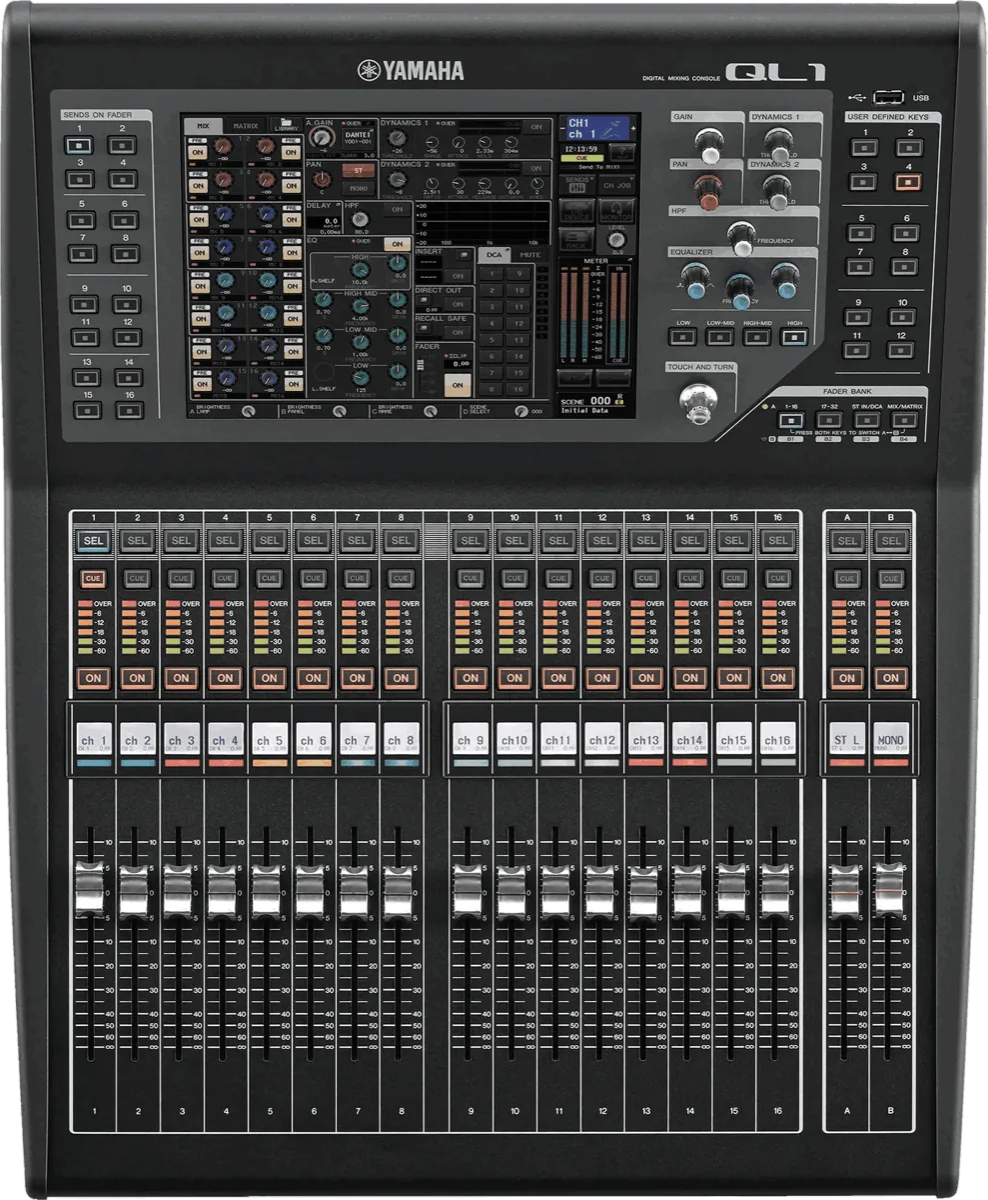Tap the A.GAIN knob on the touchscreen
This screenshot has height=1200, width=988.
[322, 137]
